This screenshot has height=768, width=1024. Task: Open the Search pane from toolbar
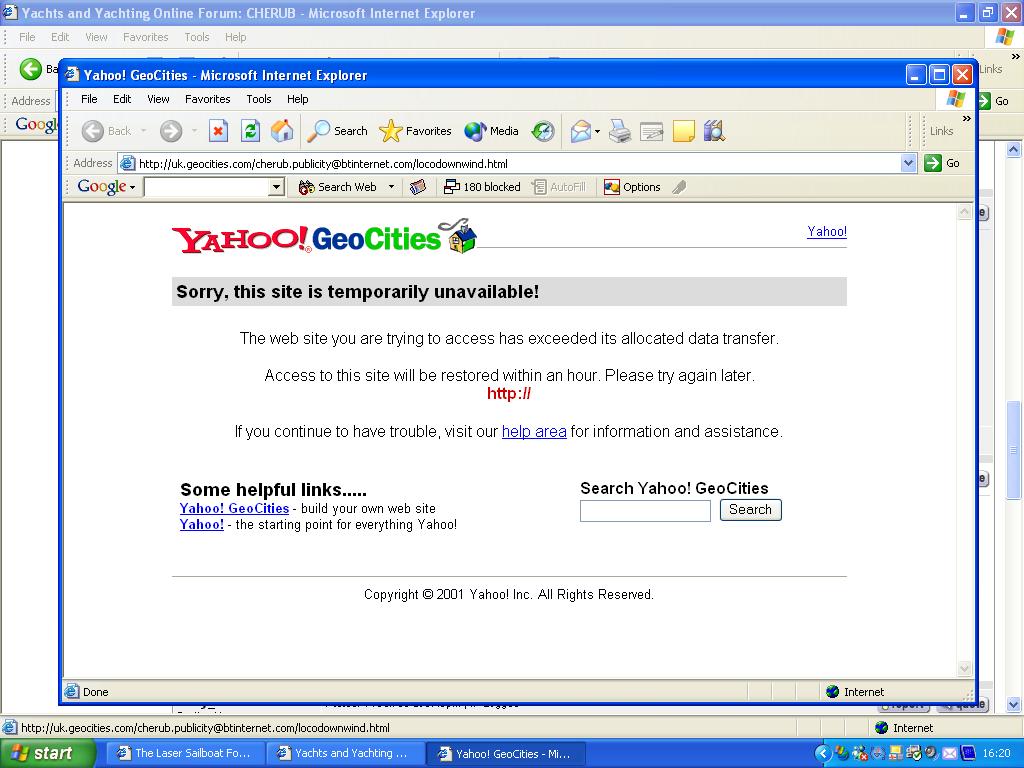click(337, 131)
